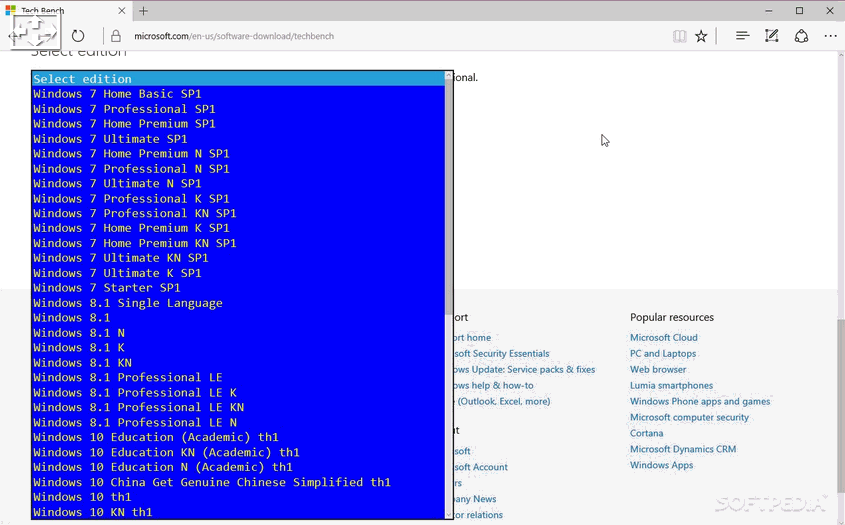Viewport: 845px width, 525px height.
Task: Open a new tab with plus button
Action: (143, 11)
